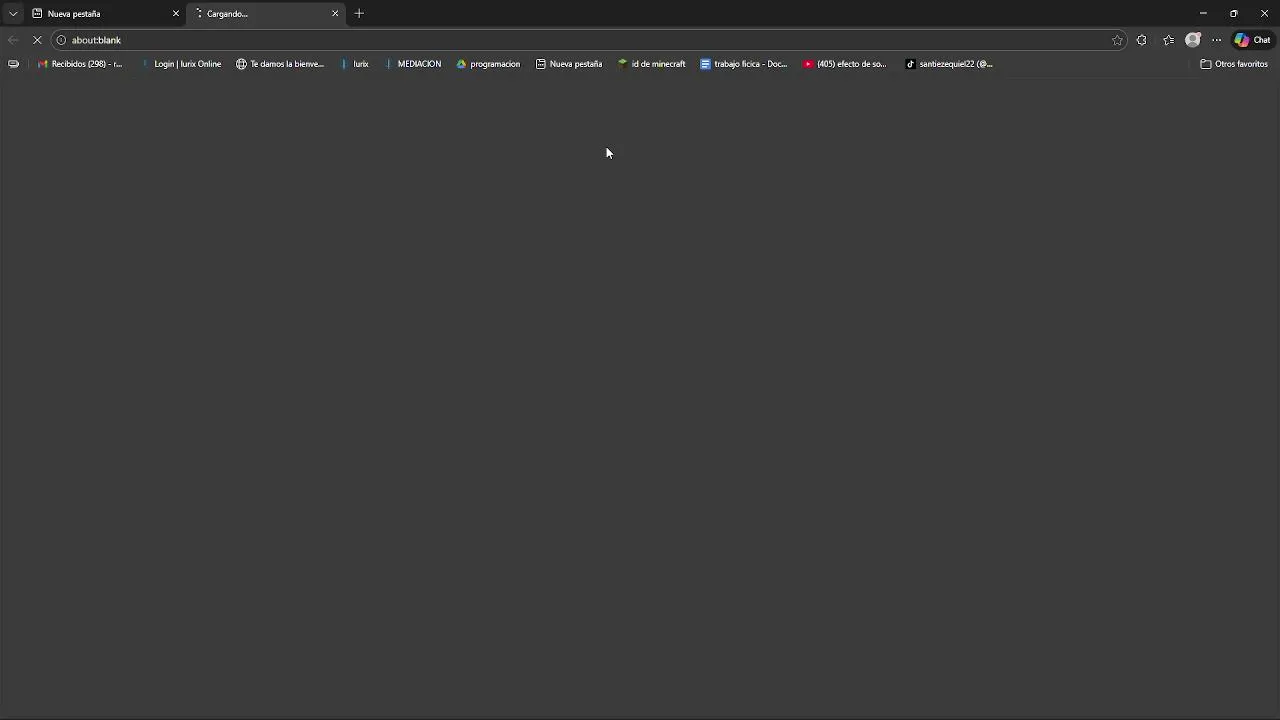
Task: Open id de minecraft bookmark
Action: 652,64
